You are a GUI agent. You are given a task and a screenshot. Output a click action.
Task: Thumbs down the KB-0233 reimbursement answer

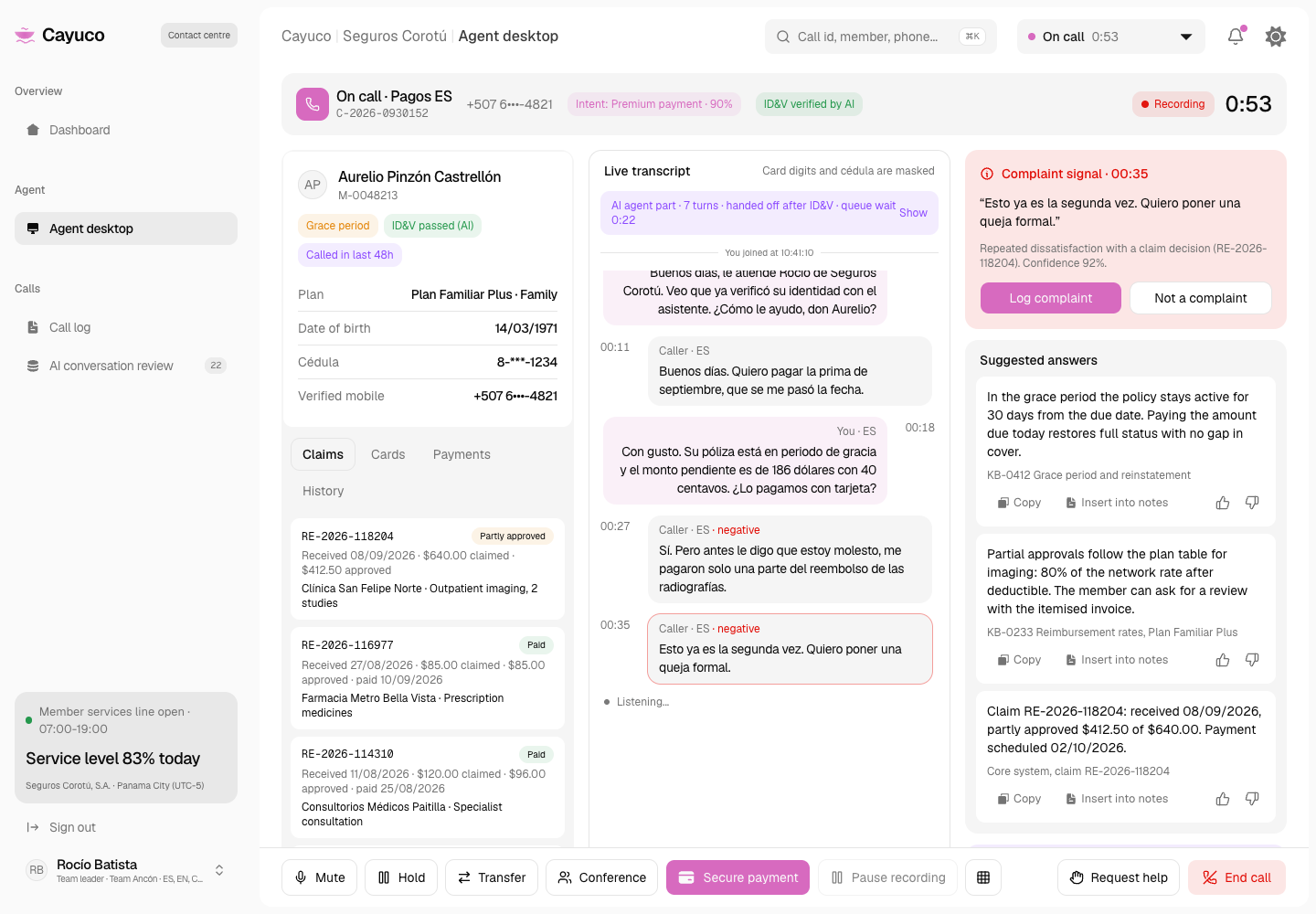[1252, 660]
